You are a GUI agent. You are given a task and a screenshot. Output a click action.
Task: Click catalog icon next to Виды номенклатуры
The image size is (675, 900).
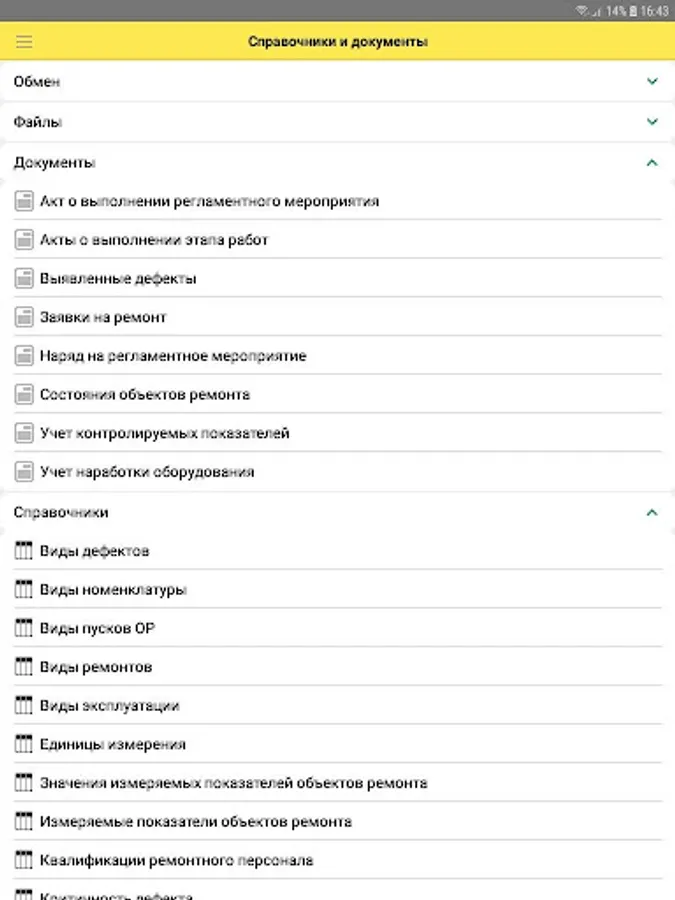click(x=24, y=590)
